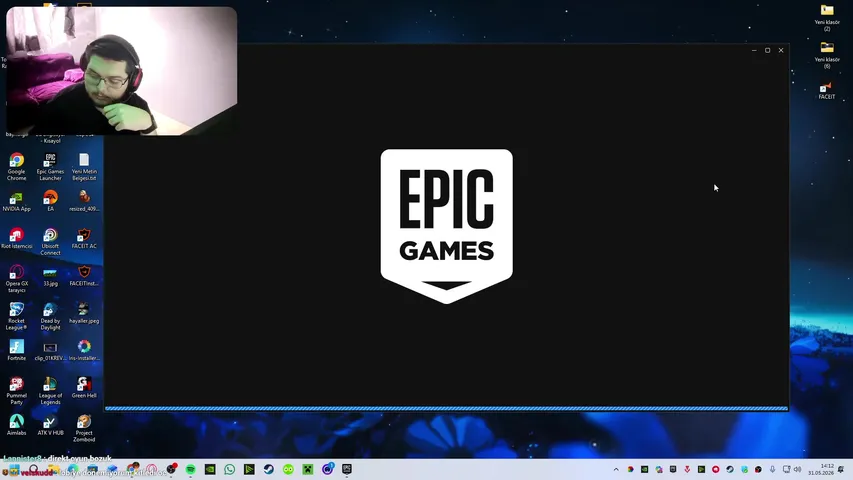Open Steam from the taskbar
The height and width of the screenshot is (480, 853).
point(269,469)
